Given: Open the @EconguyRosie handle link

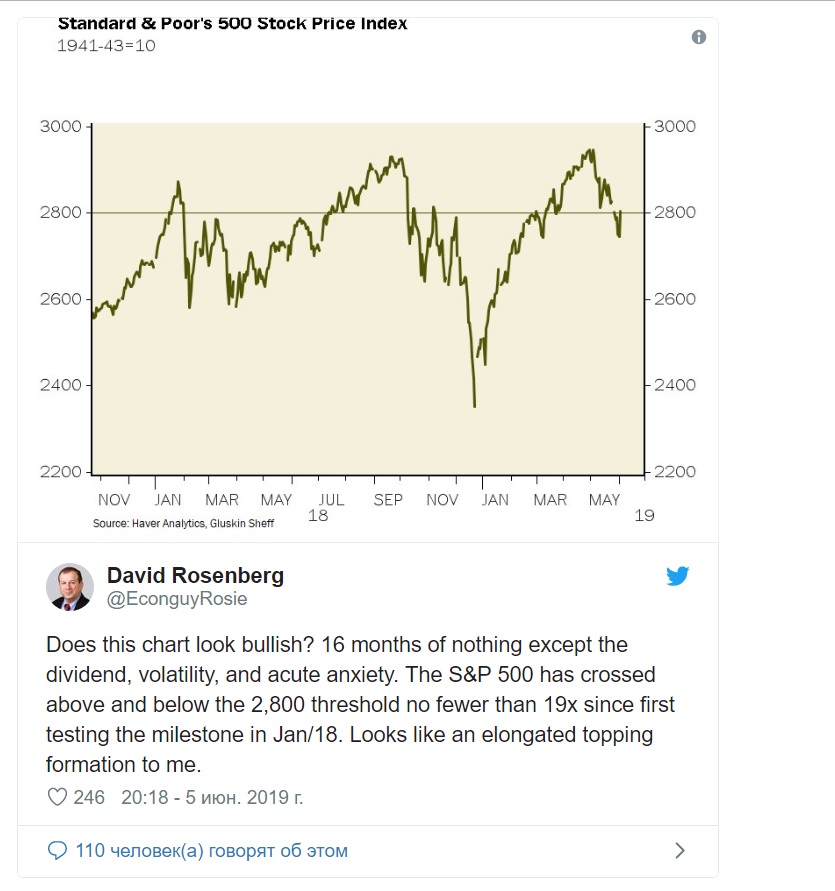Looking at the screenshot, I should [177, 599].
